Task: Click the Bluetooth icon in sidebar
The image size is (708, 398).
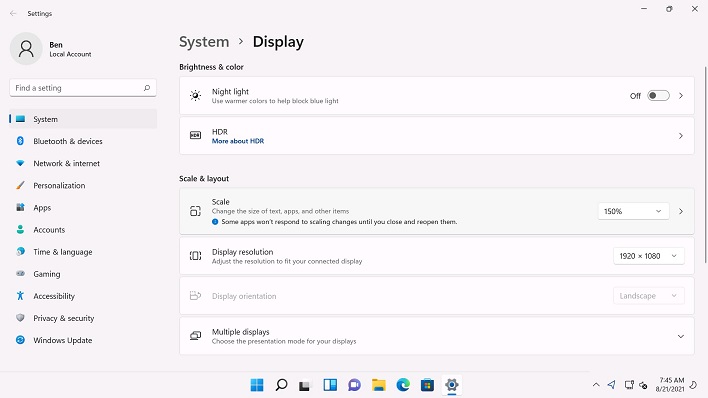Action: click(x=20, y=141)
